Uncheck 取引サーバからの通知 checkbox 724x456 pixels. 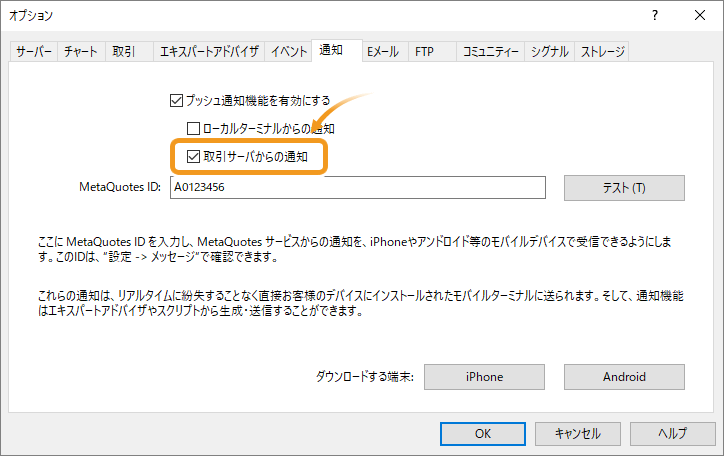[193, 156]
